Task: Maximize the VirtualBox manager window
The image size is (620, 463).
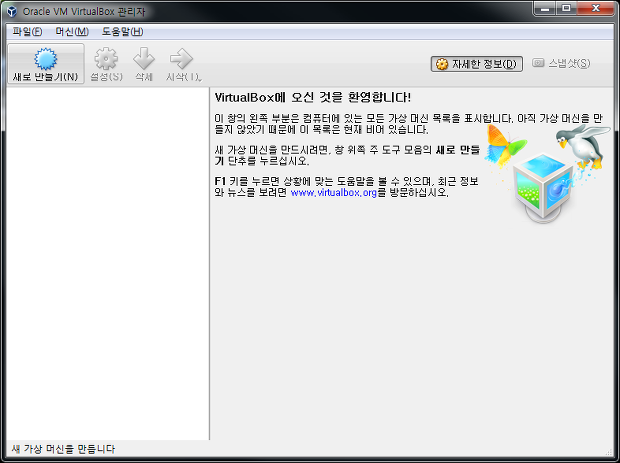Action: 566,8
